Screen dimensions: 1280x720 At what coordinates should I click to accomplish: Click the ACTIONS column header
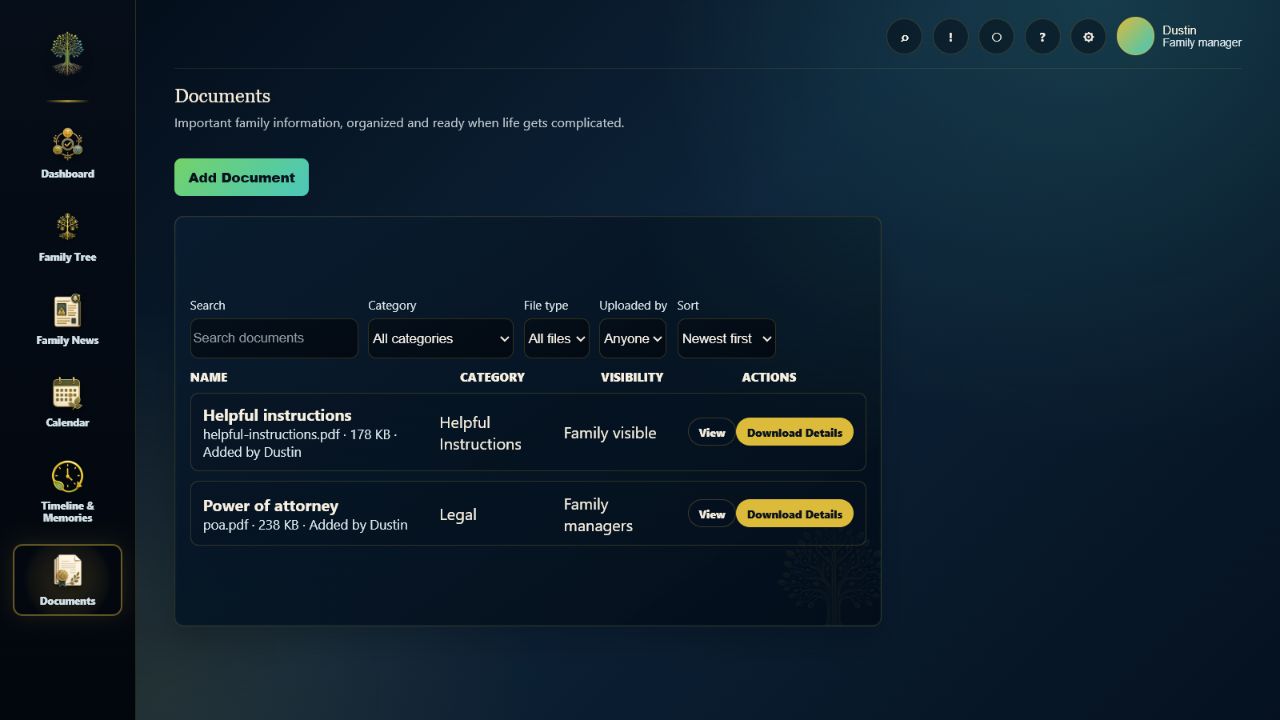[768, 377]
